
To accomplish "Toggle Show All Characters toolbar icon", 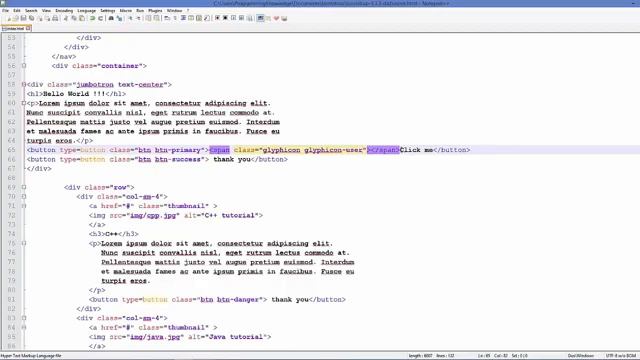I will click(x=175, y=18).
